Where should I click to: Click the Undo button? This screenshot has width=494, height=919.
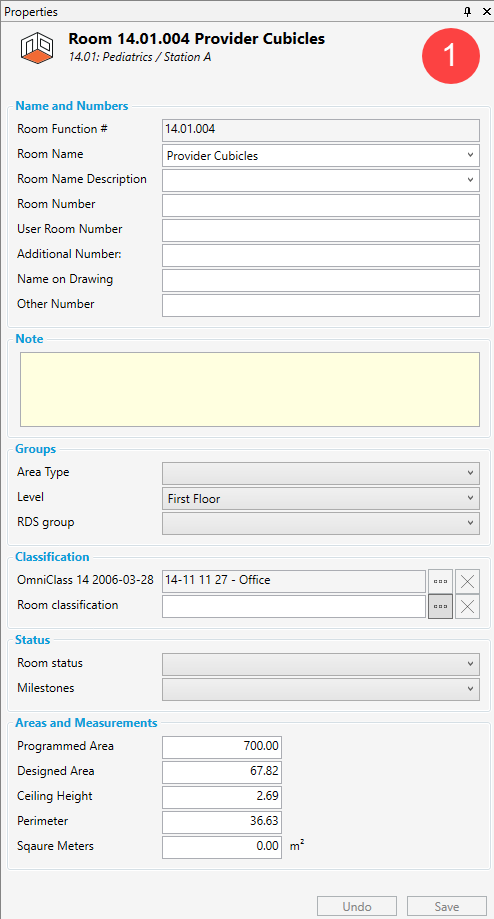357,906
